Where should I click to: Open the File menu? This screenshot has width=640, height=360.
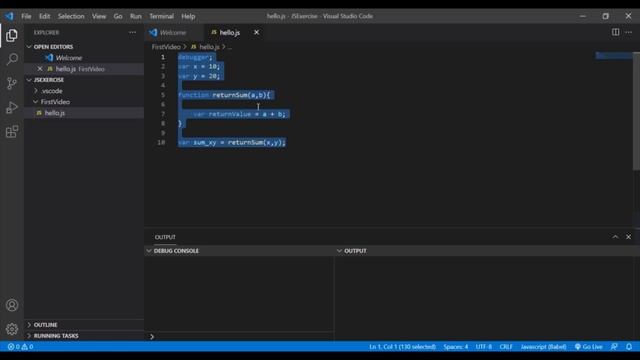tap(26, 16)
